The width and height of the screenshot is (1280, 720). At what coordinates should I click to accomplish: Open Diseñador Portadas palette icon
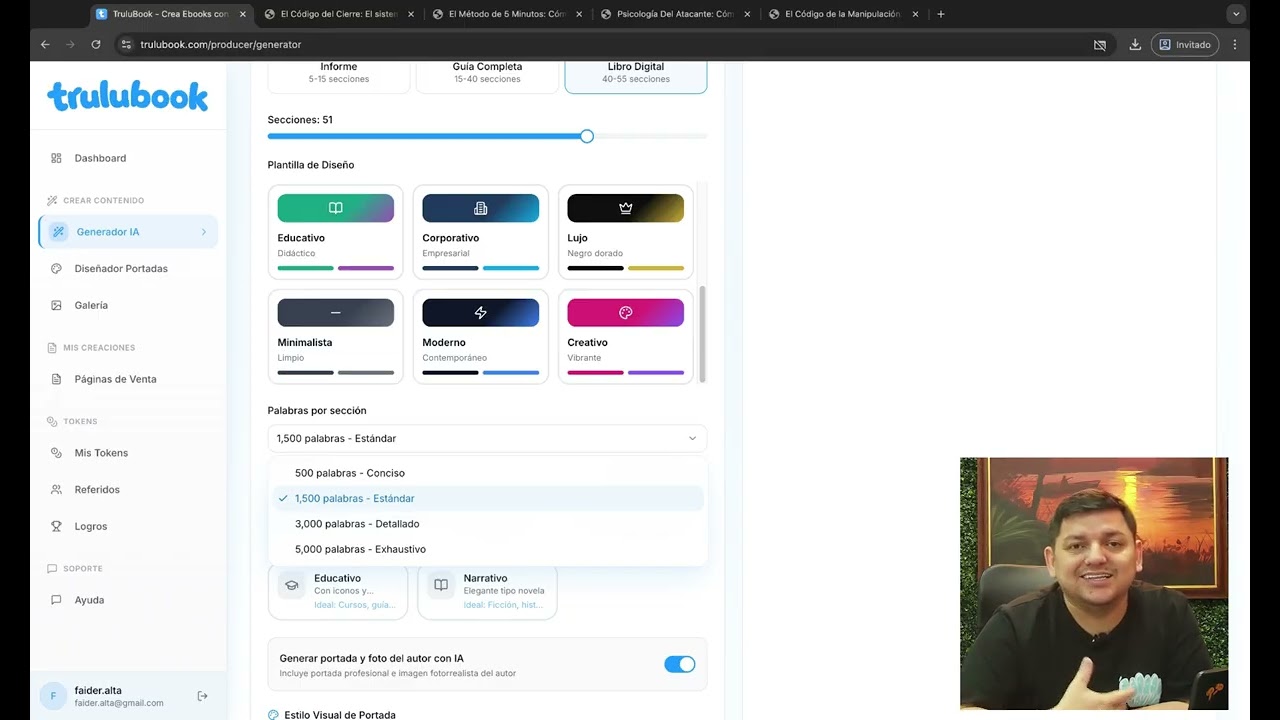point(56,269)
